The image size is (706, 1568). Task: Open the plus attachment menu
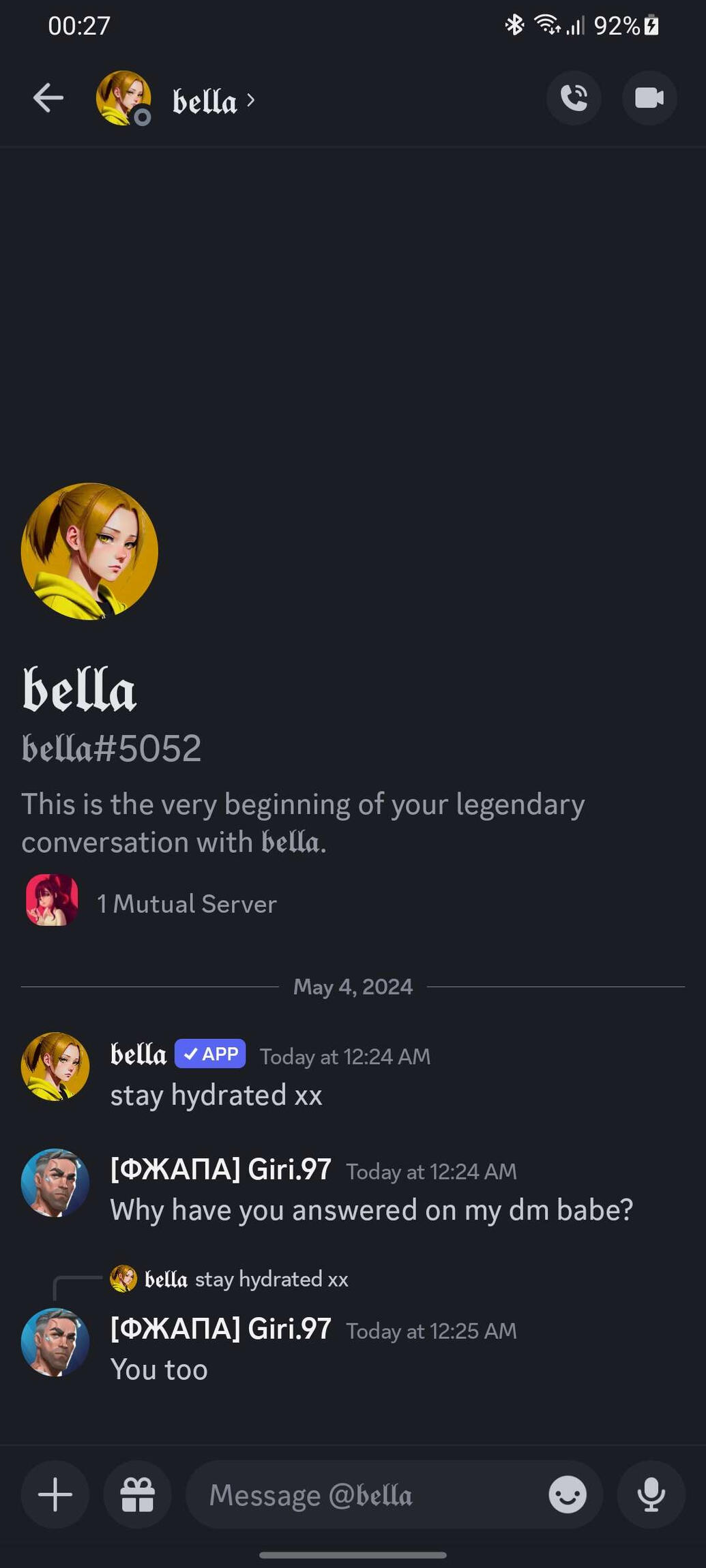tap(55, 1494)
